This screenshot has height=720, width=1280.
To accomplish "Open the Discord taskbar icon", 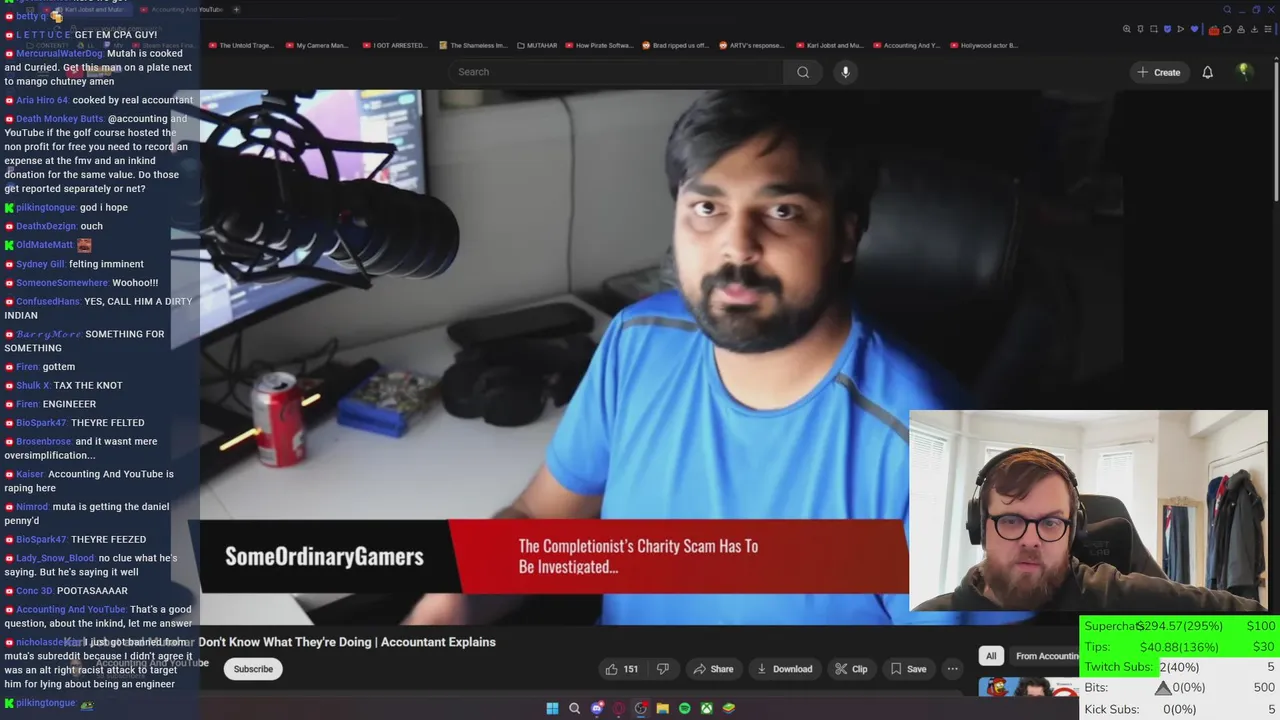I will pos(597,708).
